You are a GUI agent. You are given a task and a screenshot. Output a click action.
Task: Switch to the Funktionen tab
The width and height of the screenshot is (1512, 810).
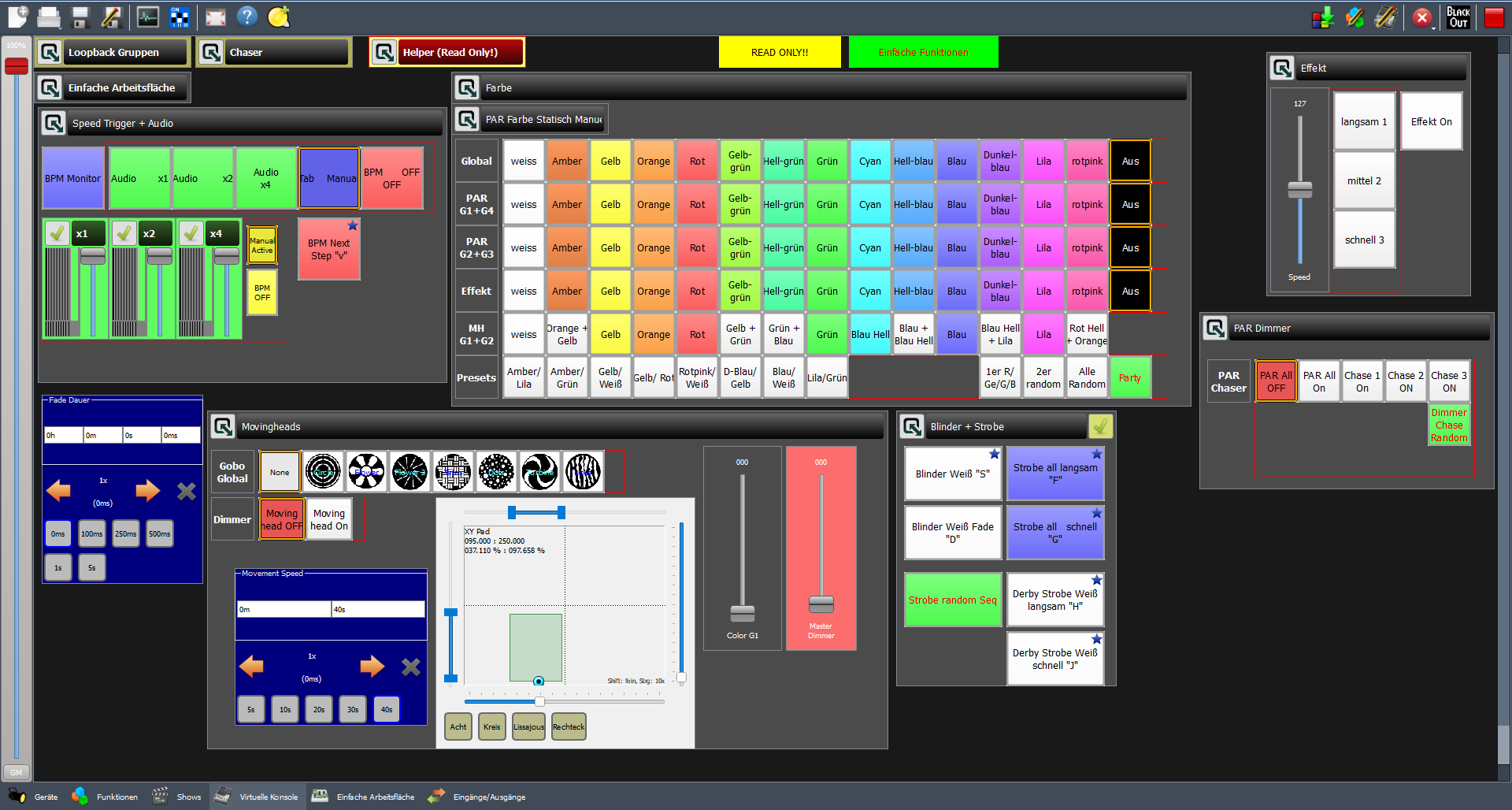105,797
